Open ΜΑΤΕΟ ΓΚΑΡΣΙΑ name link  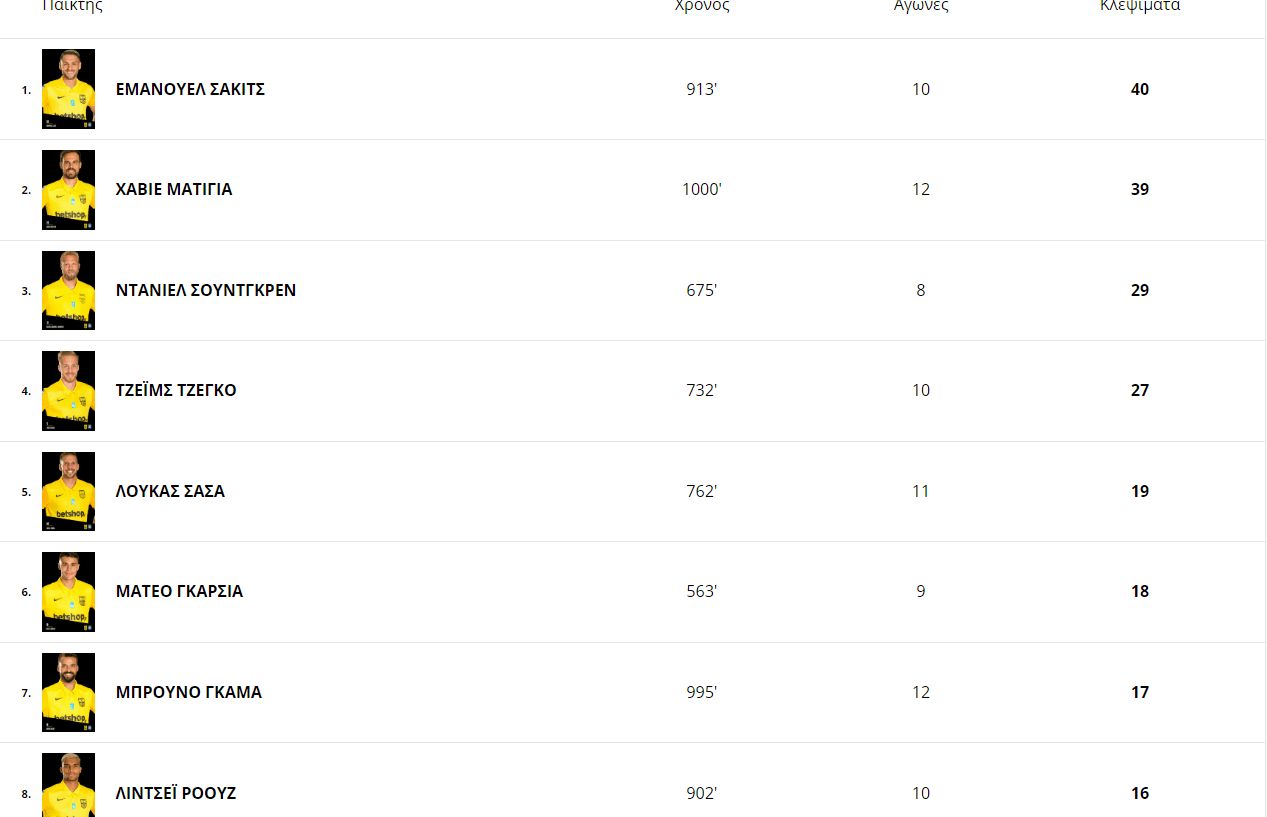coord(179,592)
